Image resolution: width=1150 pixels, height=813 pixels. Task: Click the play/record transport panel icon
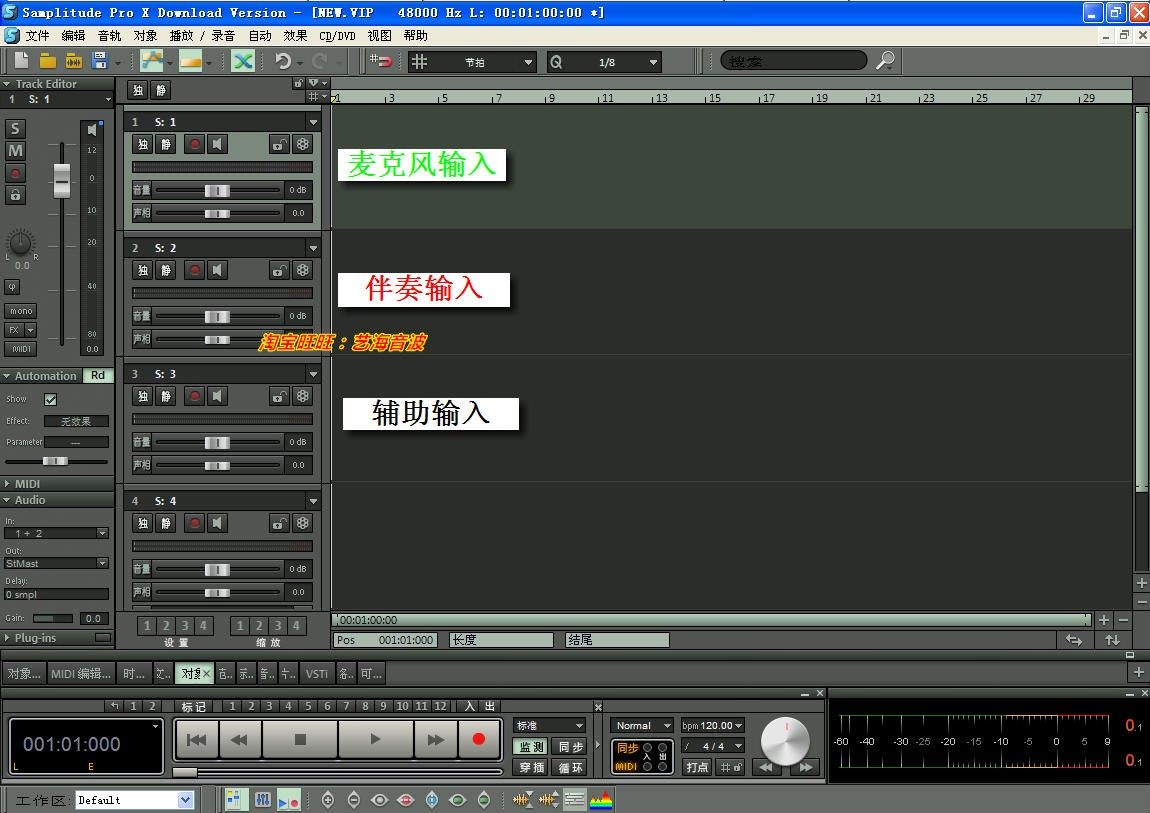tap(288, 800)
